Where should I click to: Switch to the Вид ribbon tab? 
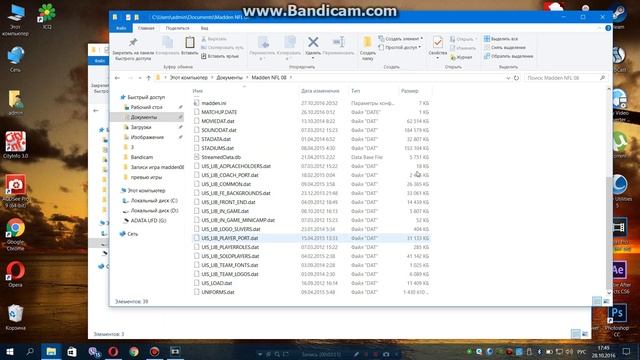(x=204, y=28)
